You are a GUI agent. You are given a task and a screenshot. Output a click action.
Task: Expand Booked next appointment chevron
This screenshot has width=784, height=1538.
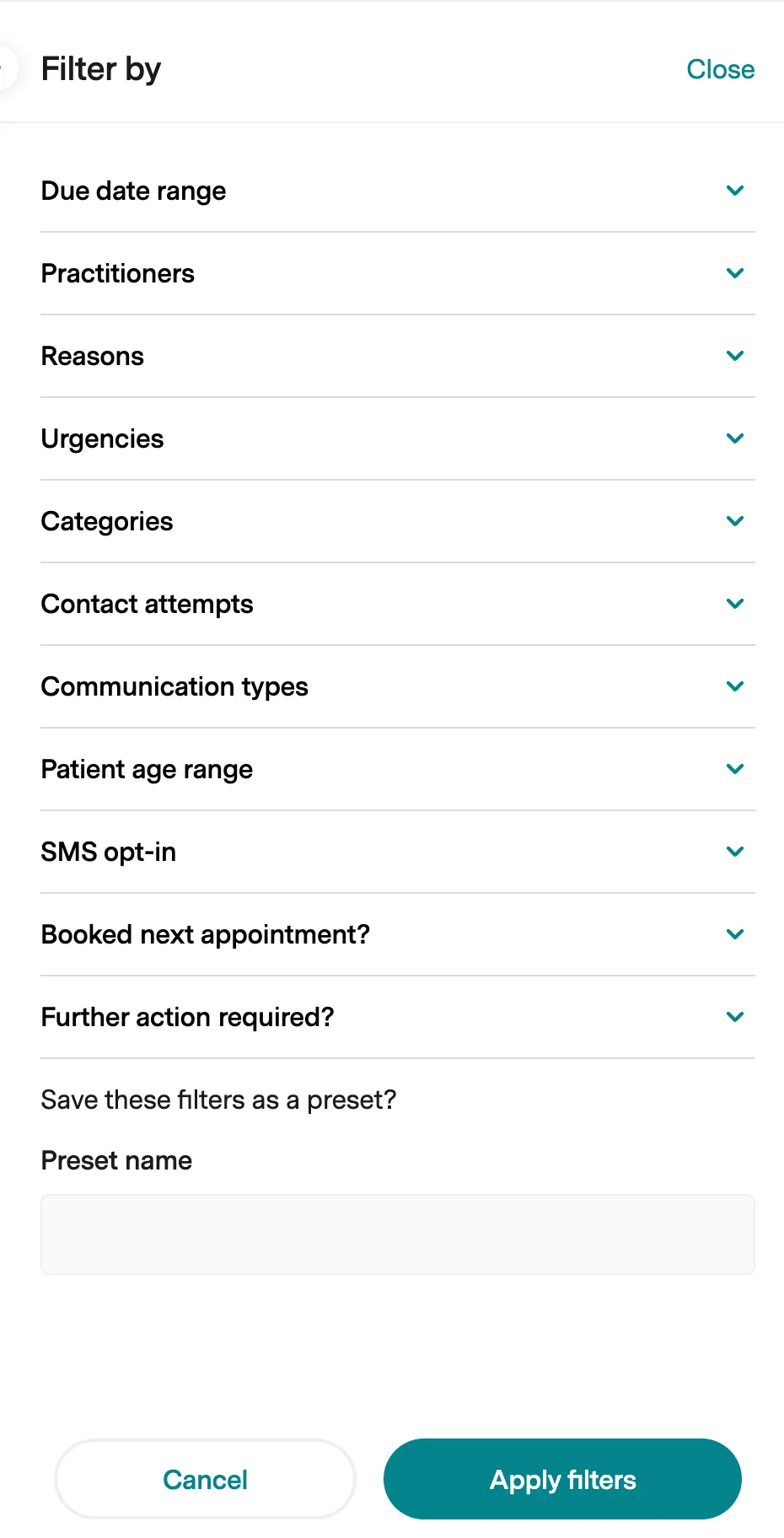pyautogui.click(x=735, y=934)
